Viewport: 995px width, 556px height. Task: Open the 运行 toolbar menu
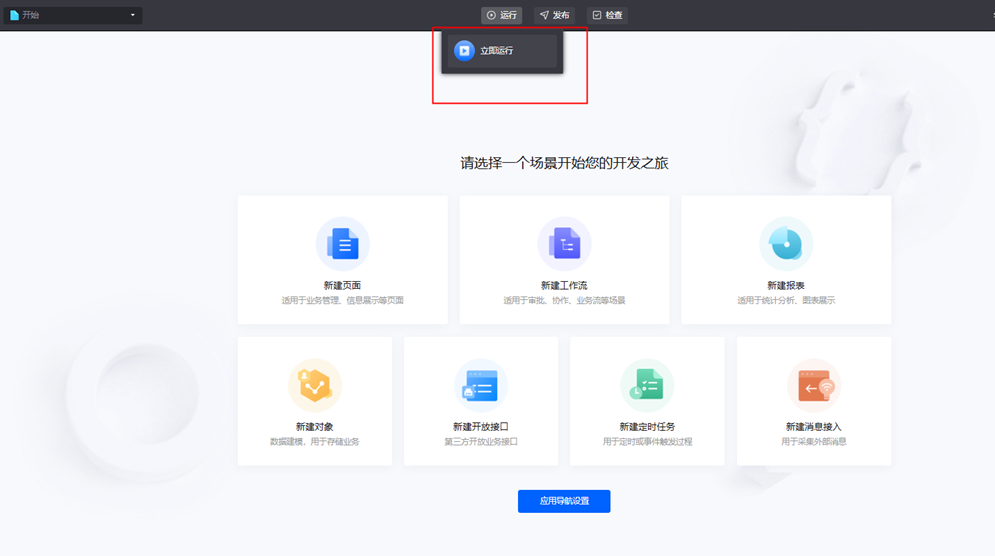pyautogui.click(x=501, y=15)
